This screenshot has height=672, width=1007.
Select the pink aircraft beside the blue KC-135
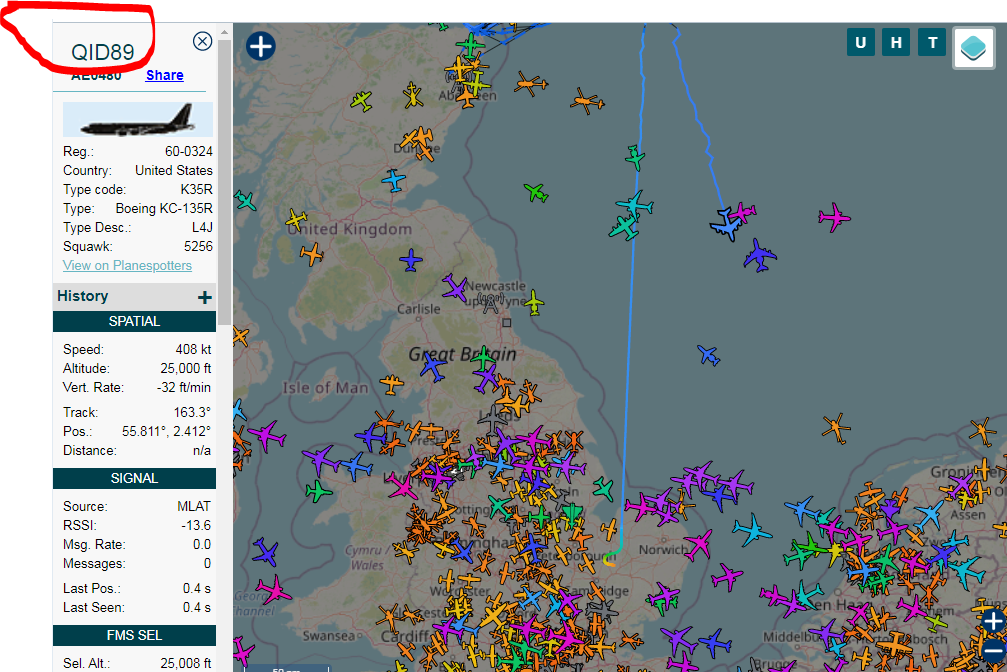point(744,211)
